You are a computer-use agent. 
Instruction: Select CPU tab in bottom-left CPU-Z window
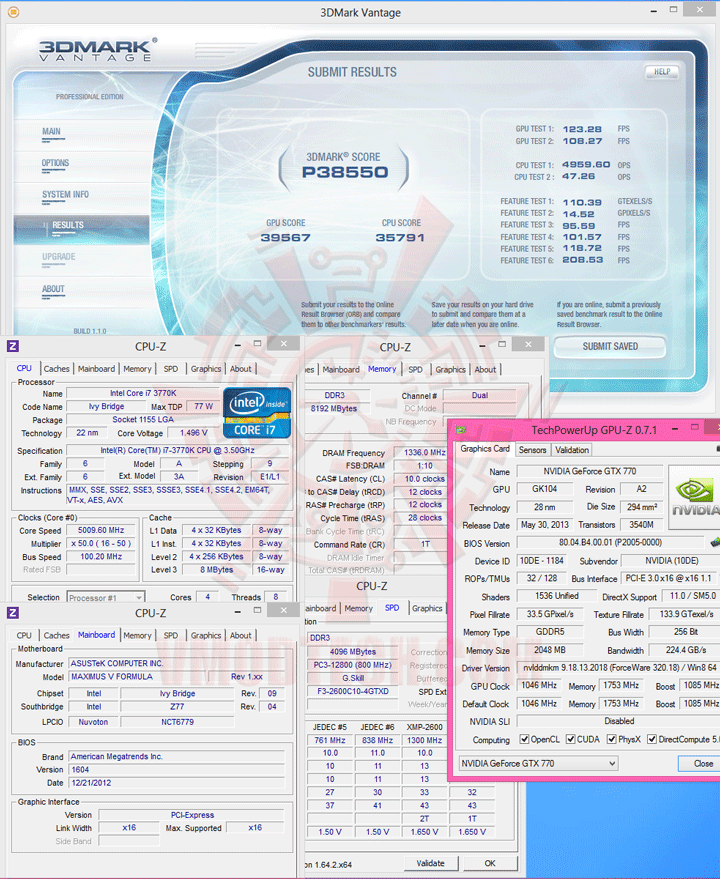pos(24,635)
